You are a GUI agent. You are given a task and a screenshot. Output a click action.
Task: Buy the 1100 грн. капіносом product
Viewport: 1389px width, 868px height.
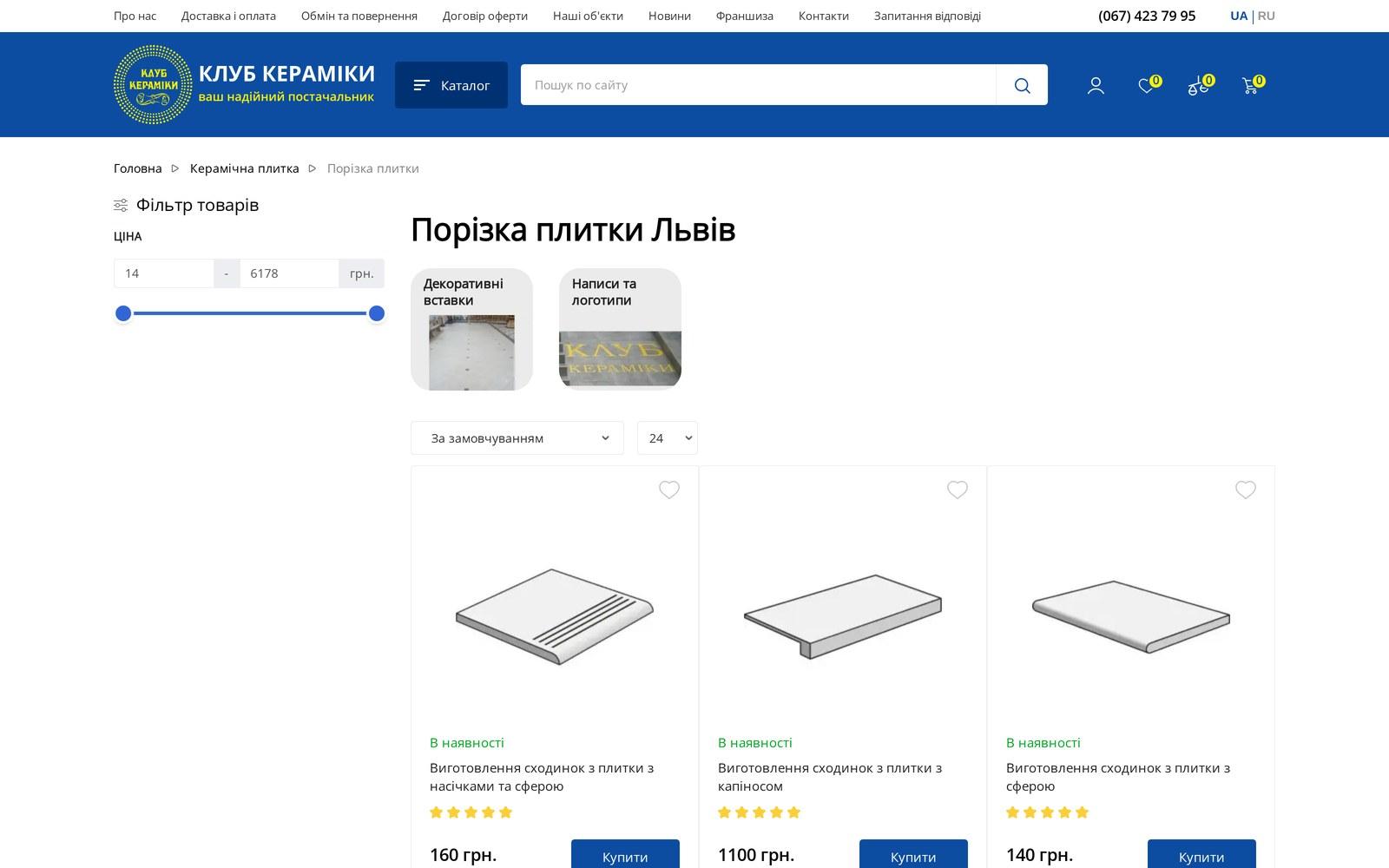[x=913, y=856]
